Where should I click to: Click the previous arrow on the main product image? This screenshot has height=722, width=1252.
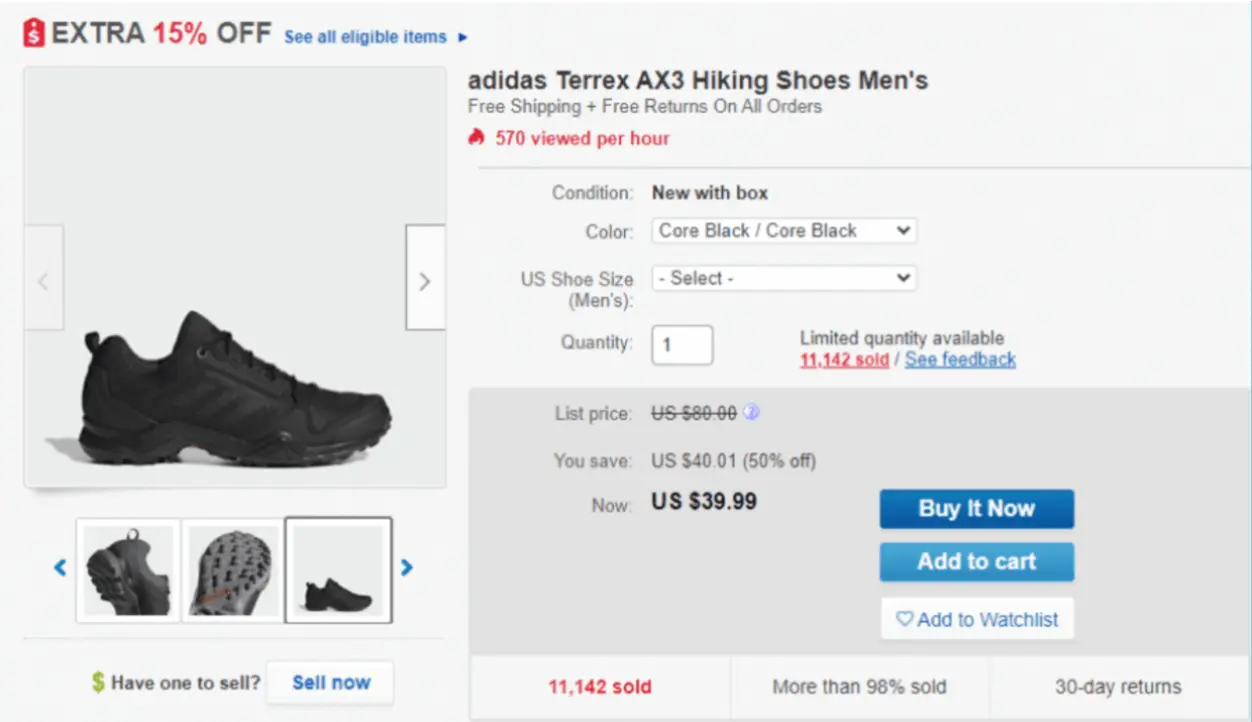pyautogui.click(x=45, y=279)
